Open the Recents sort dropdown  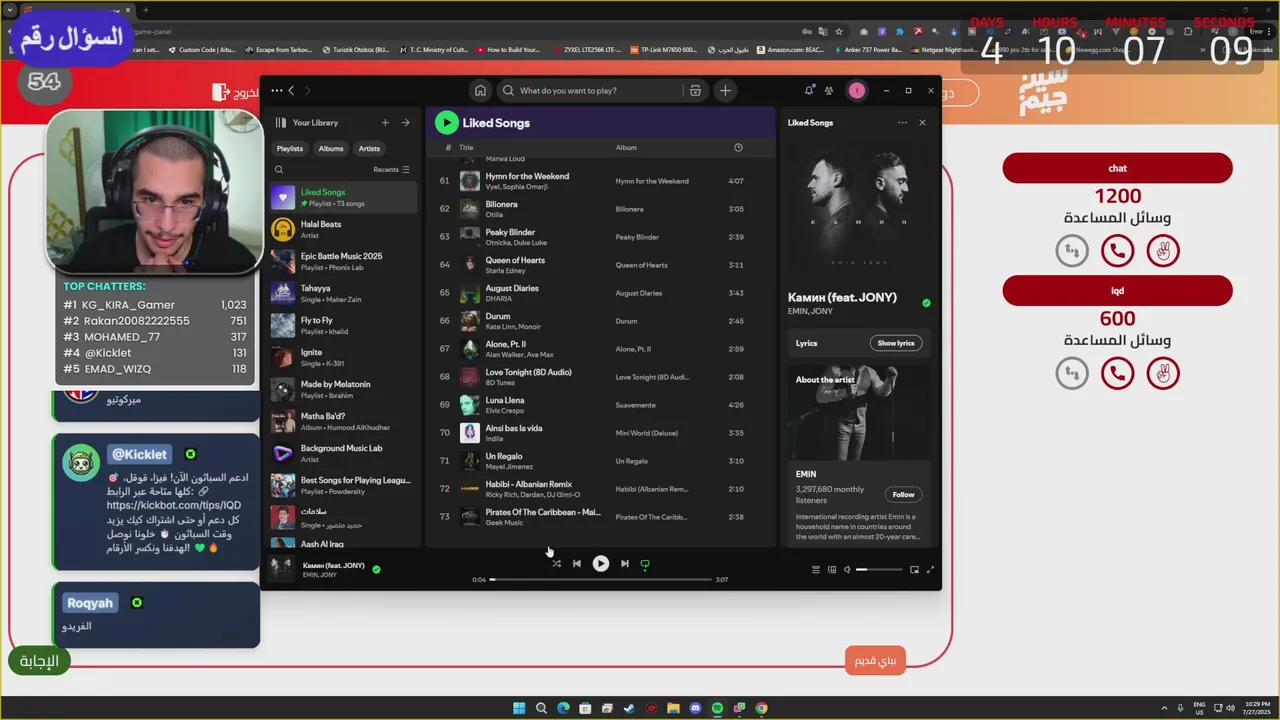pyautogui.click(x=391, y=170)
